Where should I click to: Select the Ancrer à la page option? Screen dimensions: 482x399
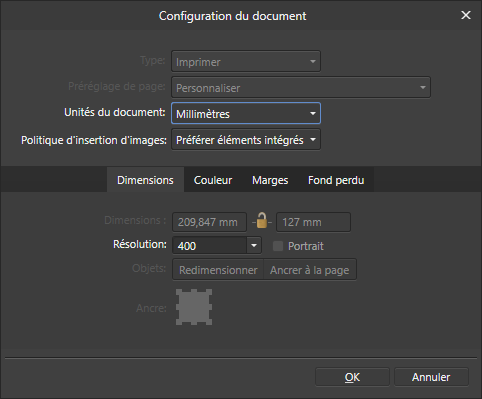[x=310, y=270]
